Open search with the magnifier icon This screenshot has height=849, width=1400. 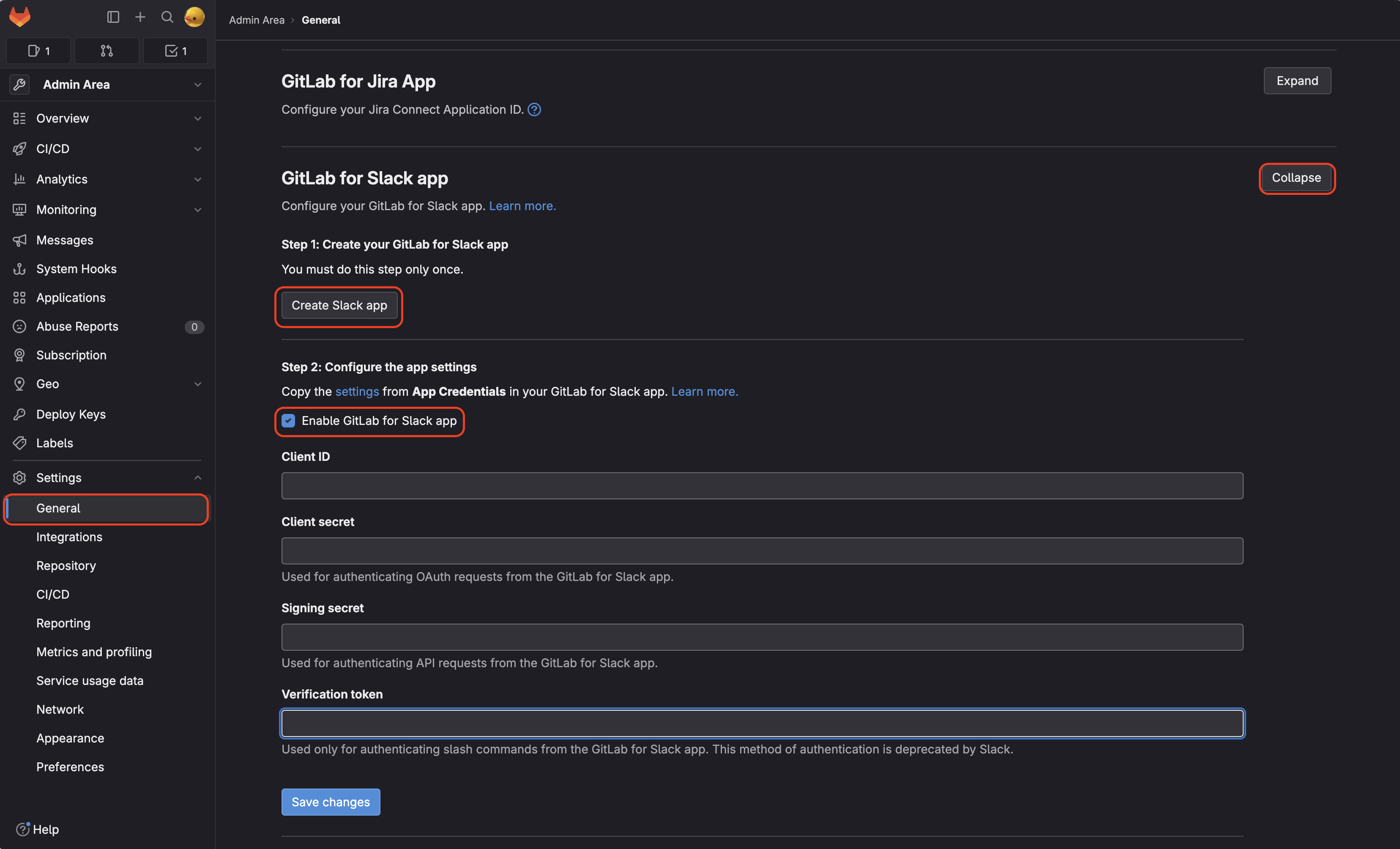[x=167, y=17]
